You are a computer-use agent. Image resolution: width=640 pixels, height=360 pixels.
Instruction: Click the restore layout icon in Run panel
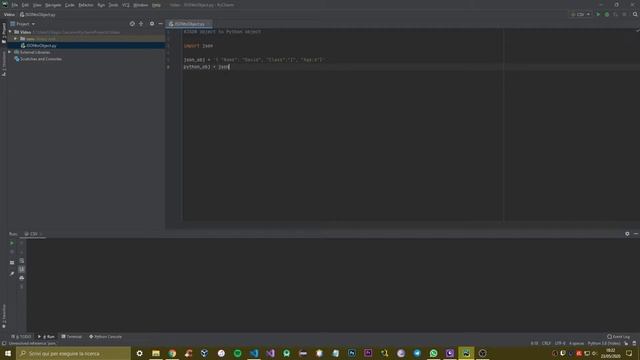(12, 263)
